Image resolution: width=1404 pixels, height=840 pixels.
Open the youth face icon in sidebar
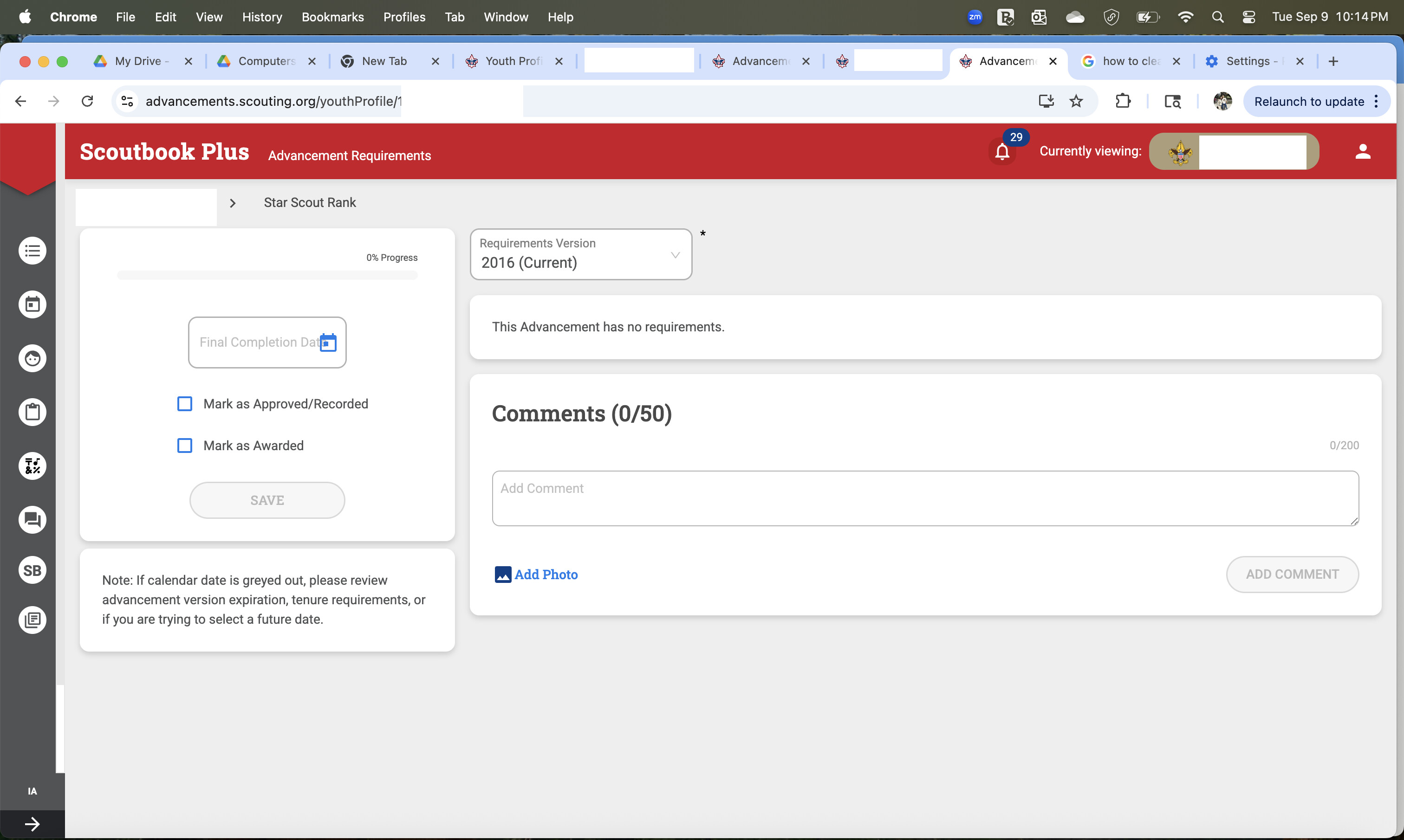(x=32, y=358)
